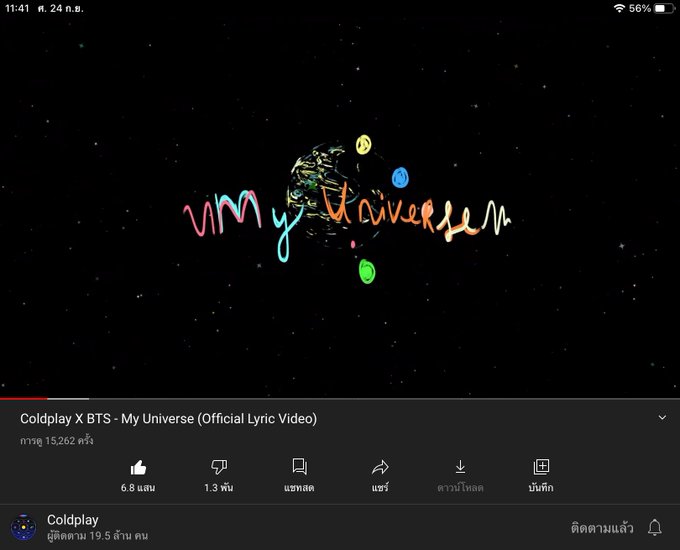Tap the share arrow icon
This screenshot has height=550, width=680.
(x=380, y=467)
